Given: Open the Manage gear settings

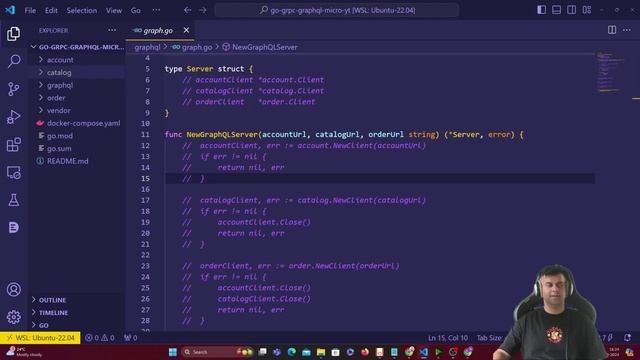Looking at the screenshot, I should [x=13, y=317].
